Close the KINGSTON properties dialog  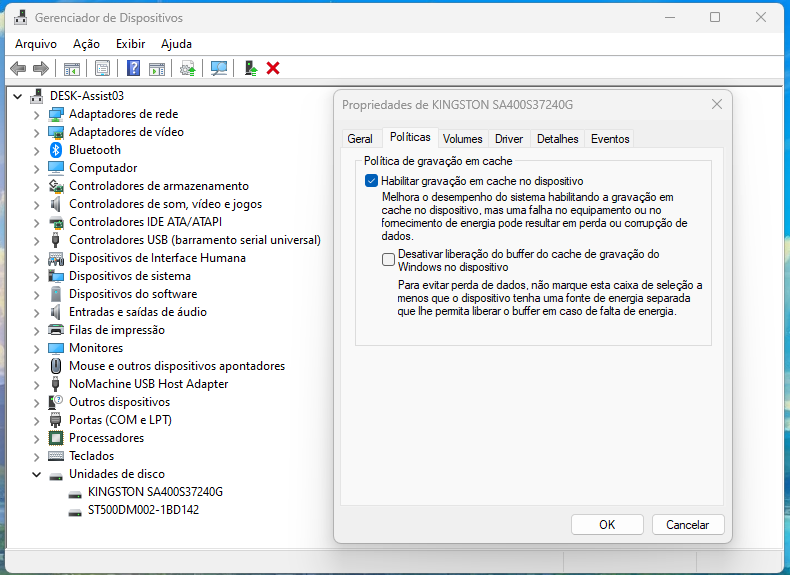pos(717,104)
